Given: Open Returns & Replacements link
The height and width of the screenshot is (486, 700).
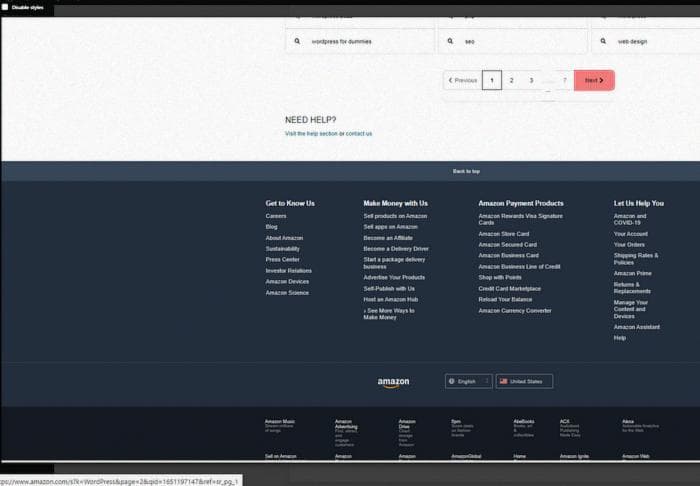Looking at the screenshot, I should 632,288.
